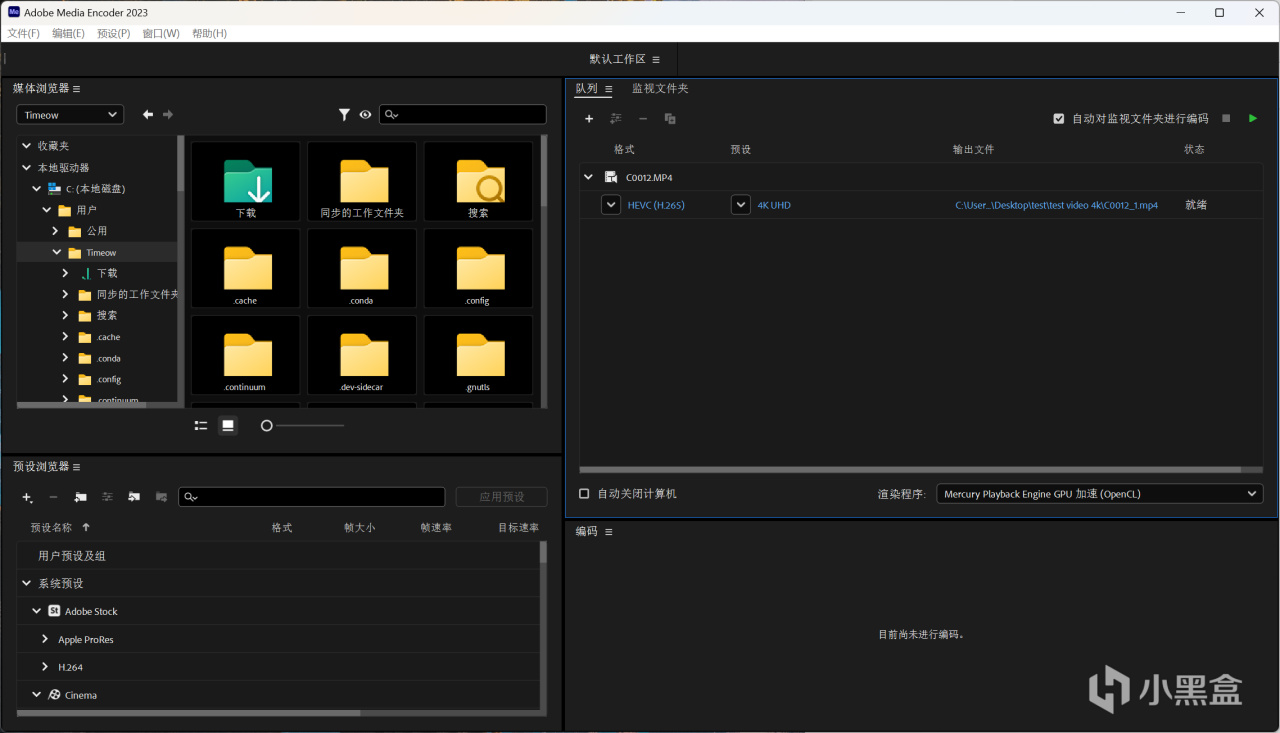1280x733 pixels.
Task: Collapse the C0012.MP4 queue item
Action: pyautogui.click(x=589, y=178)
